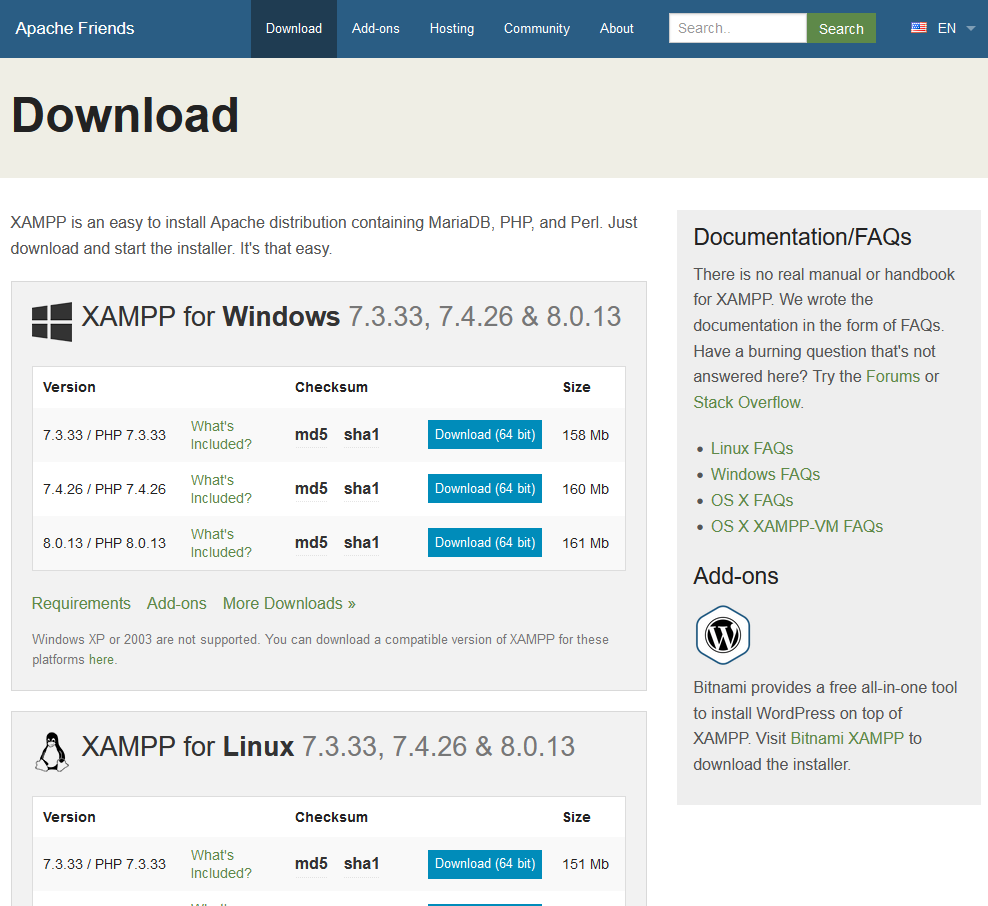Open OS X FAQs link
This screenshot has width=988, height=906.
[x=752, y=500]
